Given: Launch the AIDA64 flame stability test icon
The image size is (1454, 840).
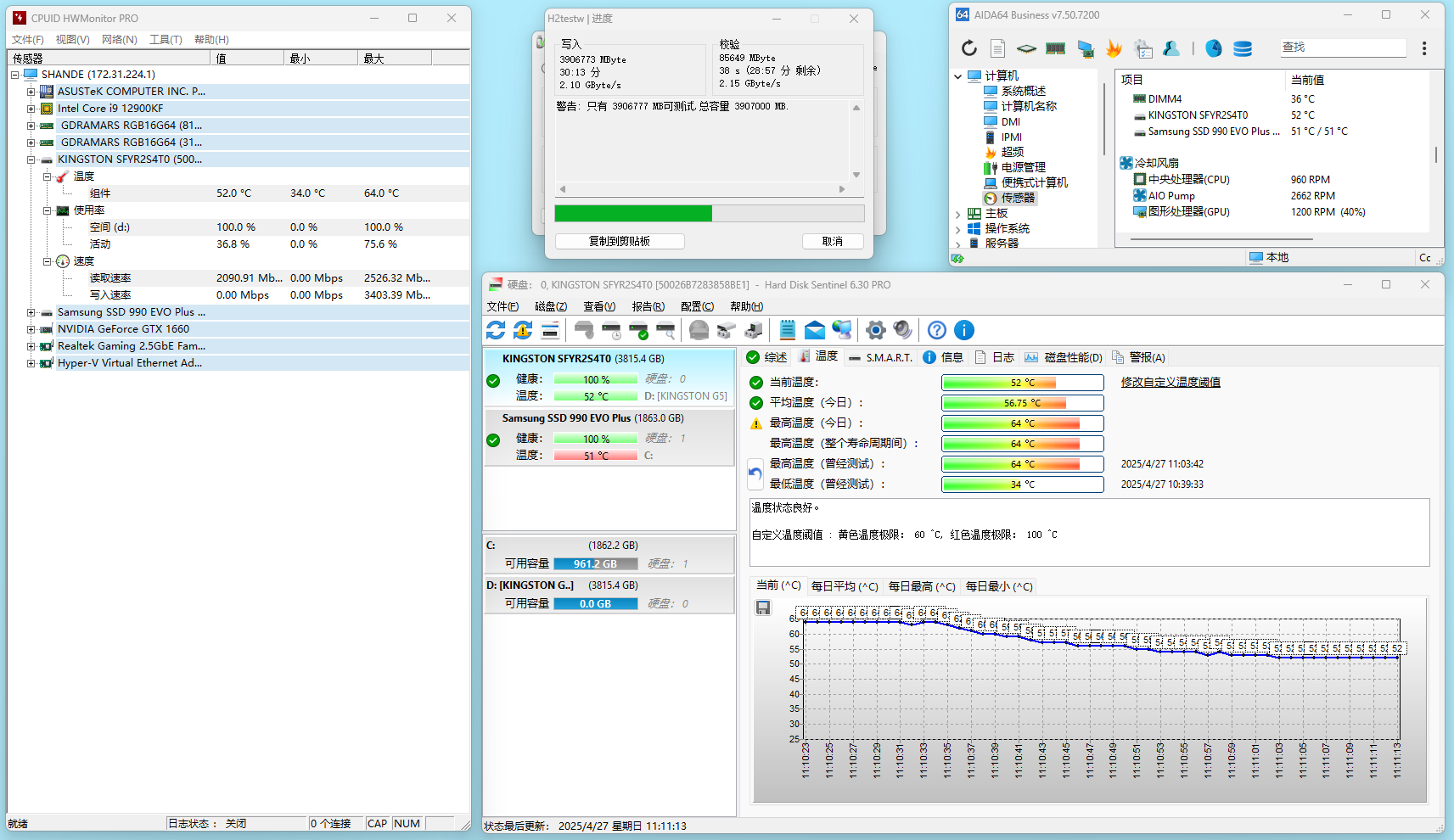Looking at the screenshot, I should click(x=1114, y=48).
